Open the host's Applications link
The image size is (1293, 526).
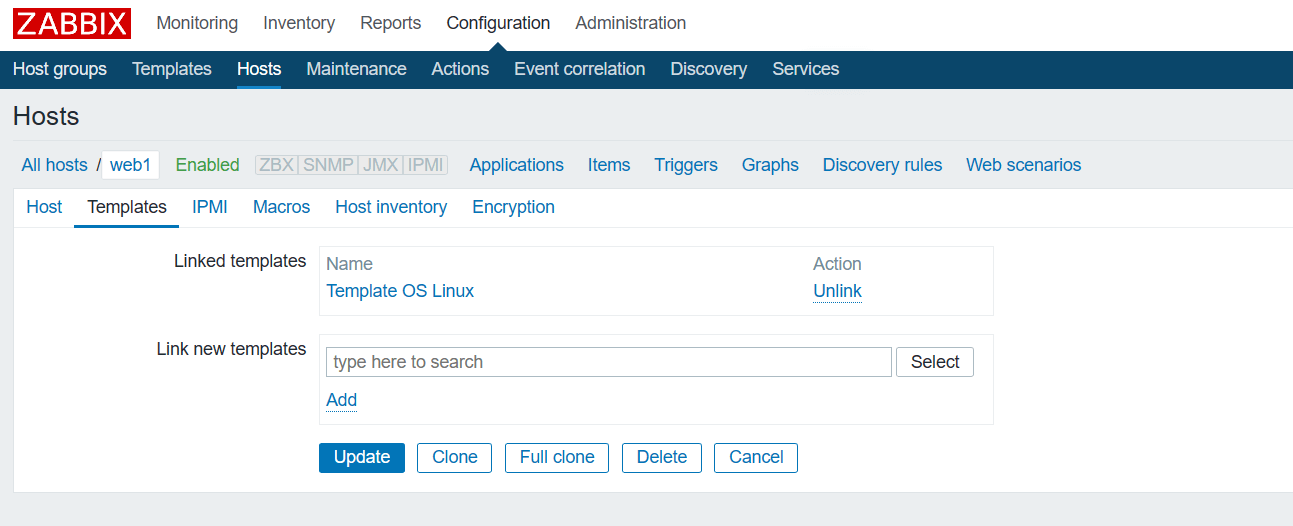(517, 165)
